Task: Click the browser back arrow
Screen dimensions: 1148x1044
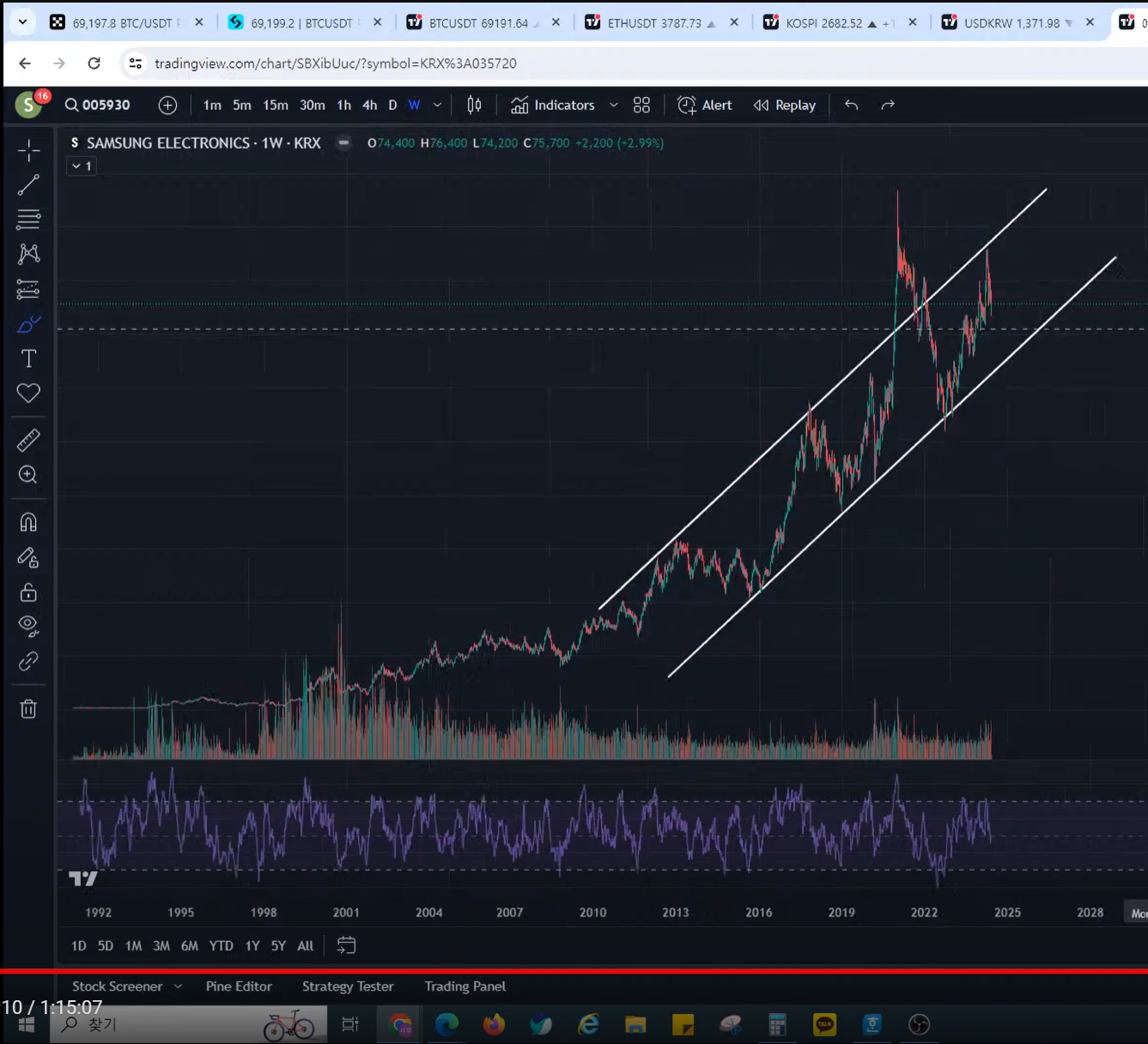Action: pos(25,63)
